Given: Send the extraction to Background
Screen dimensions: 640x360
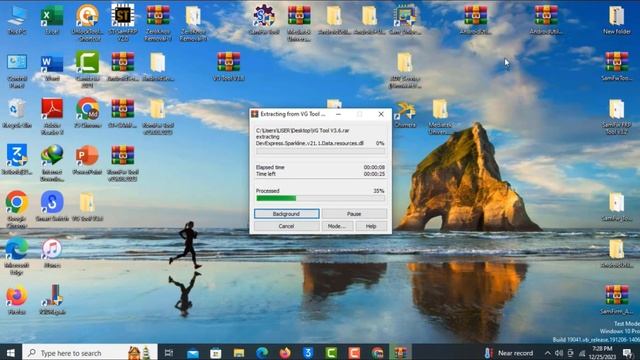Looking at the screenshot, I should [x=287, y=214].
